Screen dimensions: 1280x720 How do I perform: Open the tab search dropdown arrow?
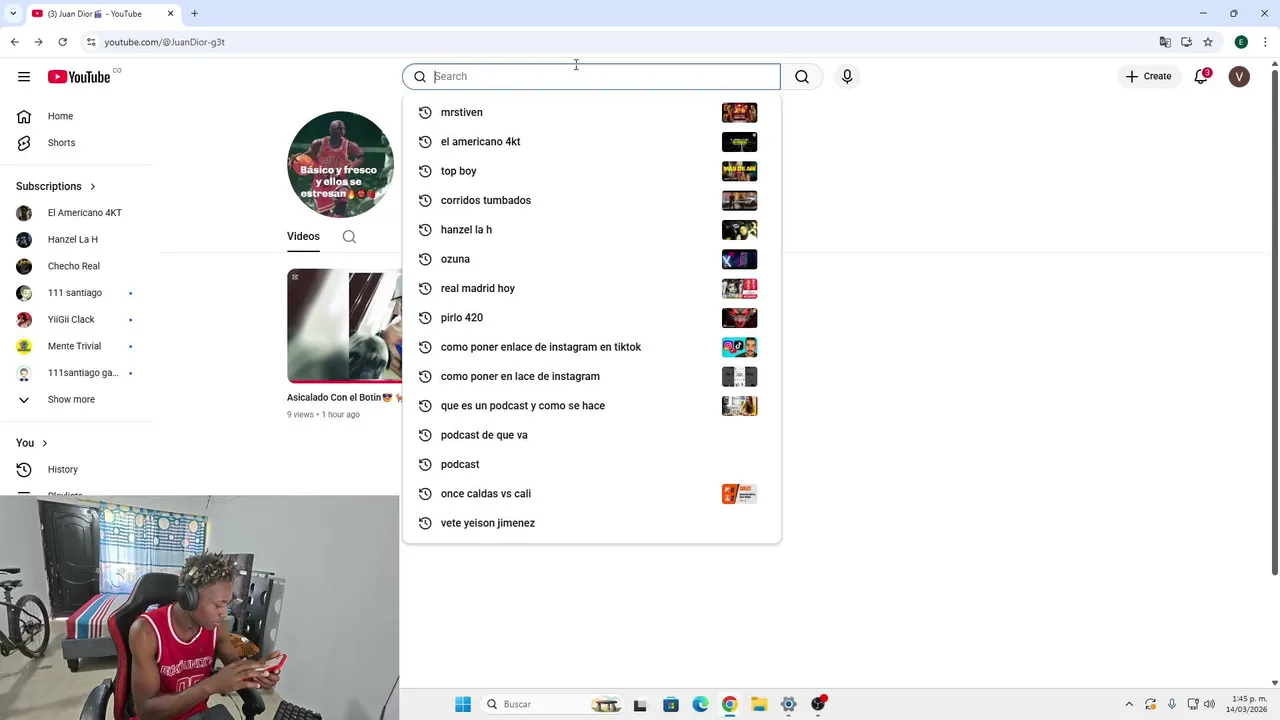(12, 14)
